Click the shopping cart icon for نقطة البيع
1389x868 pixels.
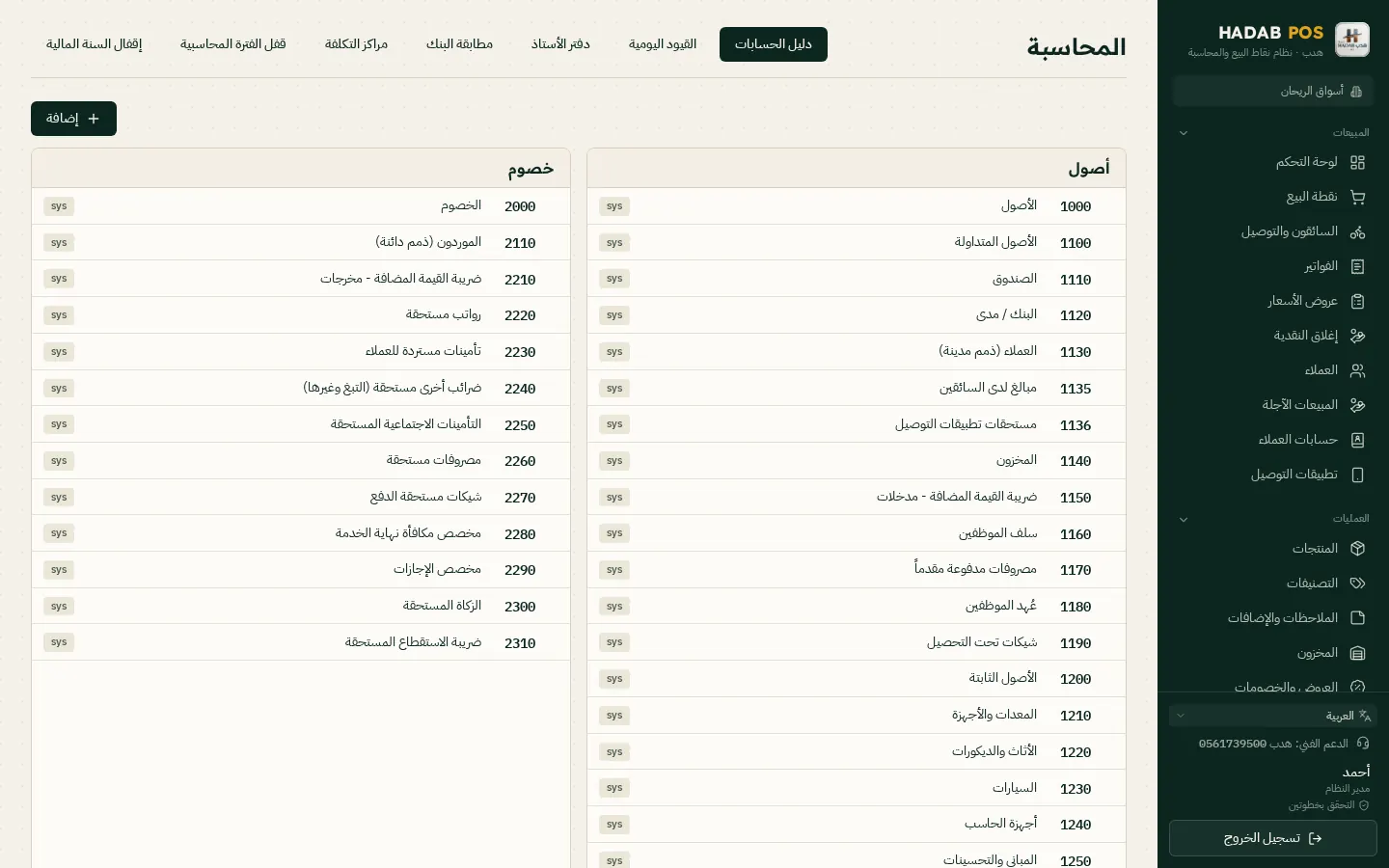(1357, 197)
